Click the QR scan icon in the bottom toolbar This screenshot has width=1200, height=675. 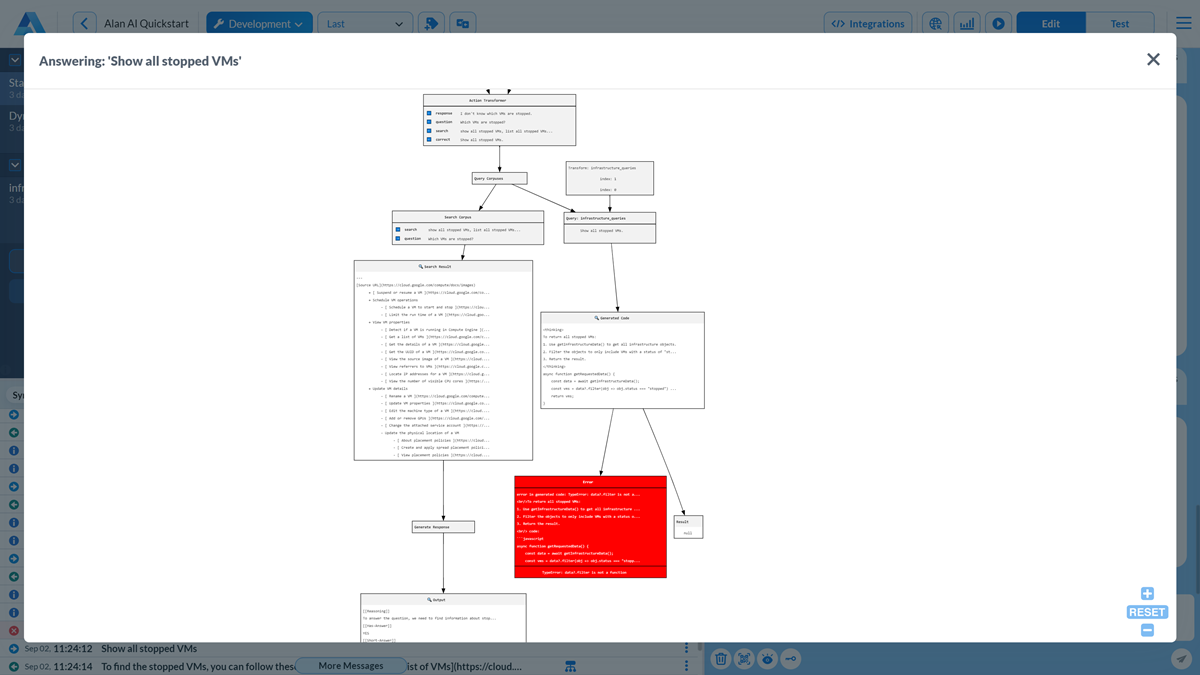click(743, 658)
